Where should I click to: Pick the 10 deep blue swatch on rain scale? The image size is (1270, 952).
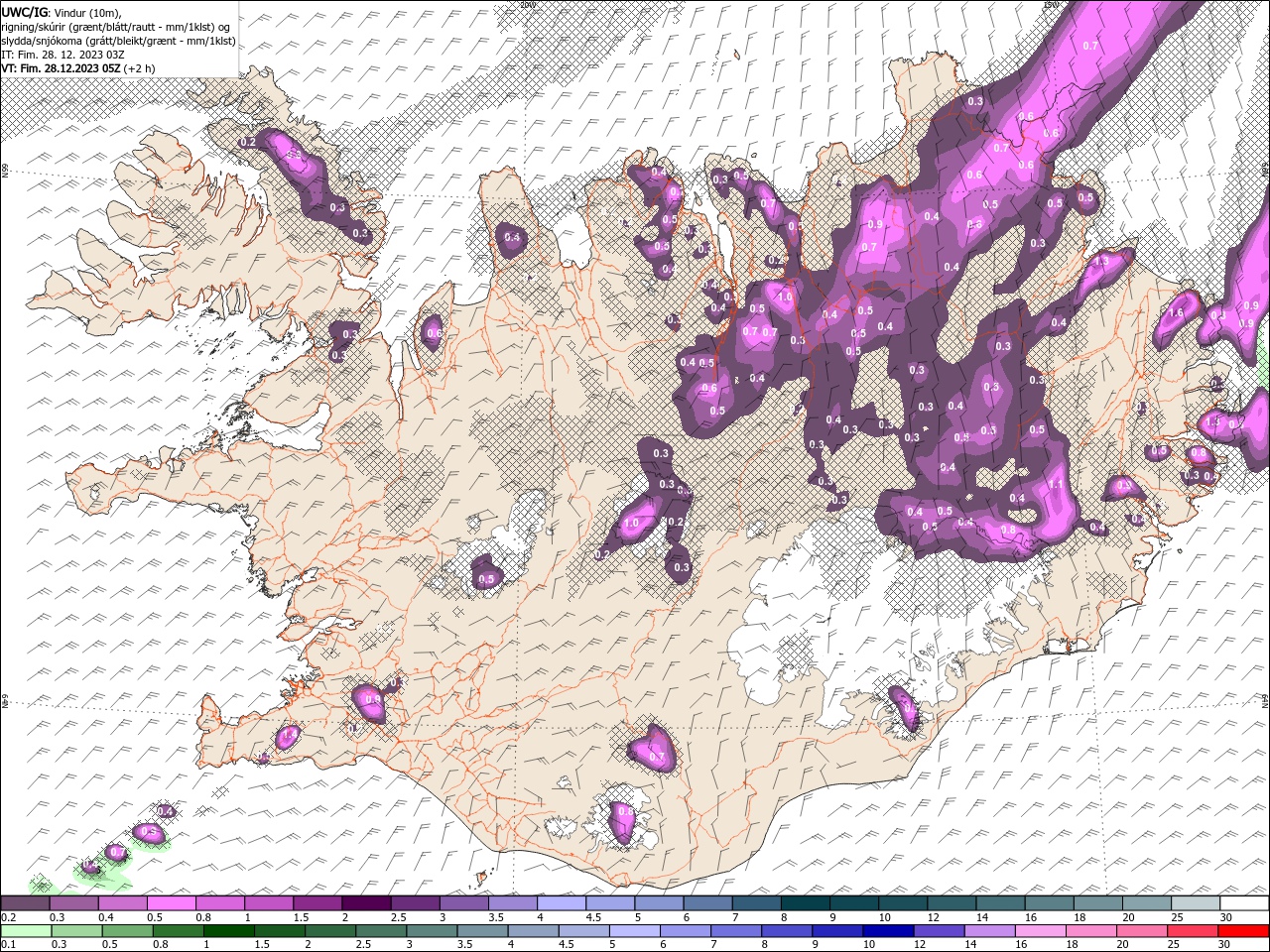coord(888,931)
